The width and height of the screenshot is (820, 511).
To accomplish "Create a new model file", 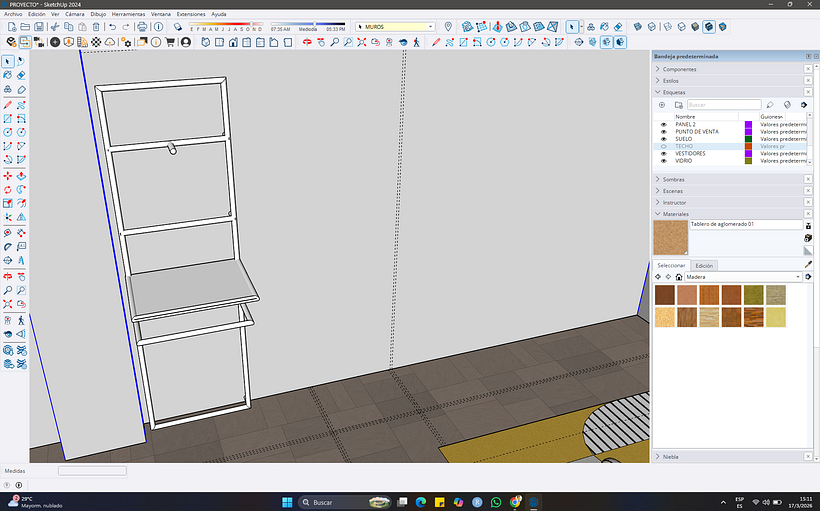I will click(x=12, y=27).
